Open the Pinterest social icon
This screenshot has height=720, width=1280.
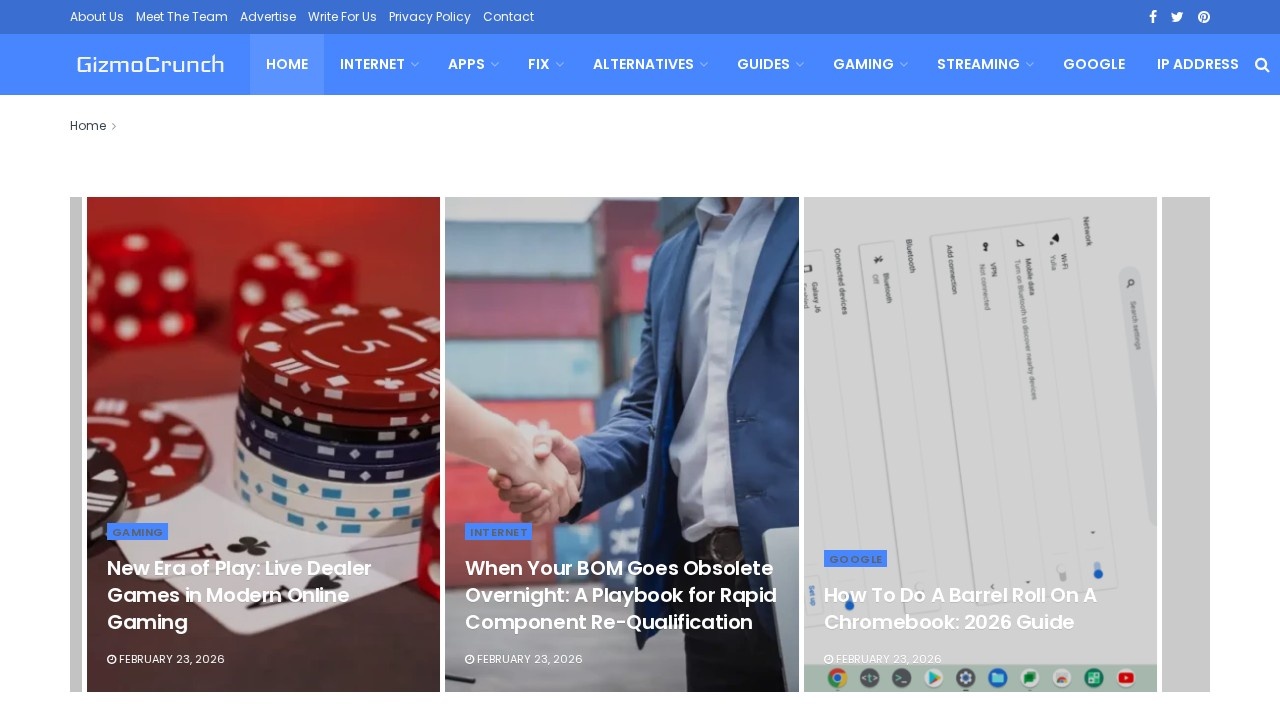coord(1204,17)
